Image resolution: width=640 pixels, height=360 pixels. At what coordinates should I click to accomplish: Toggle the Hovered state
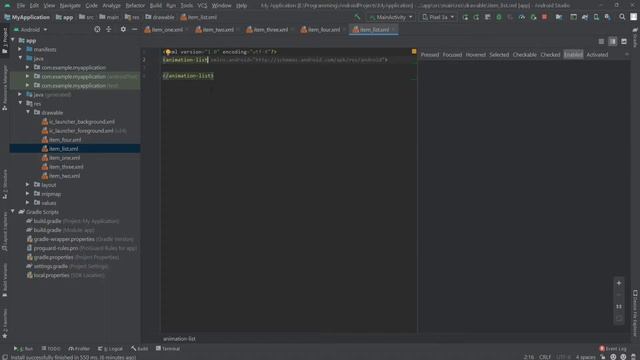coord(476,55)
